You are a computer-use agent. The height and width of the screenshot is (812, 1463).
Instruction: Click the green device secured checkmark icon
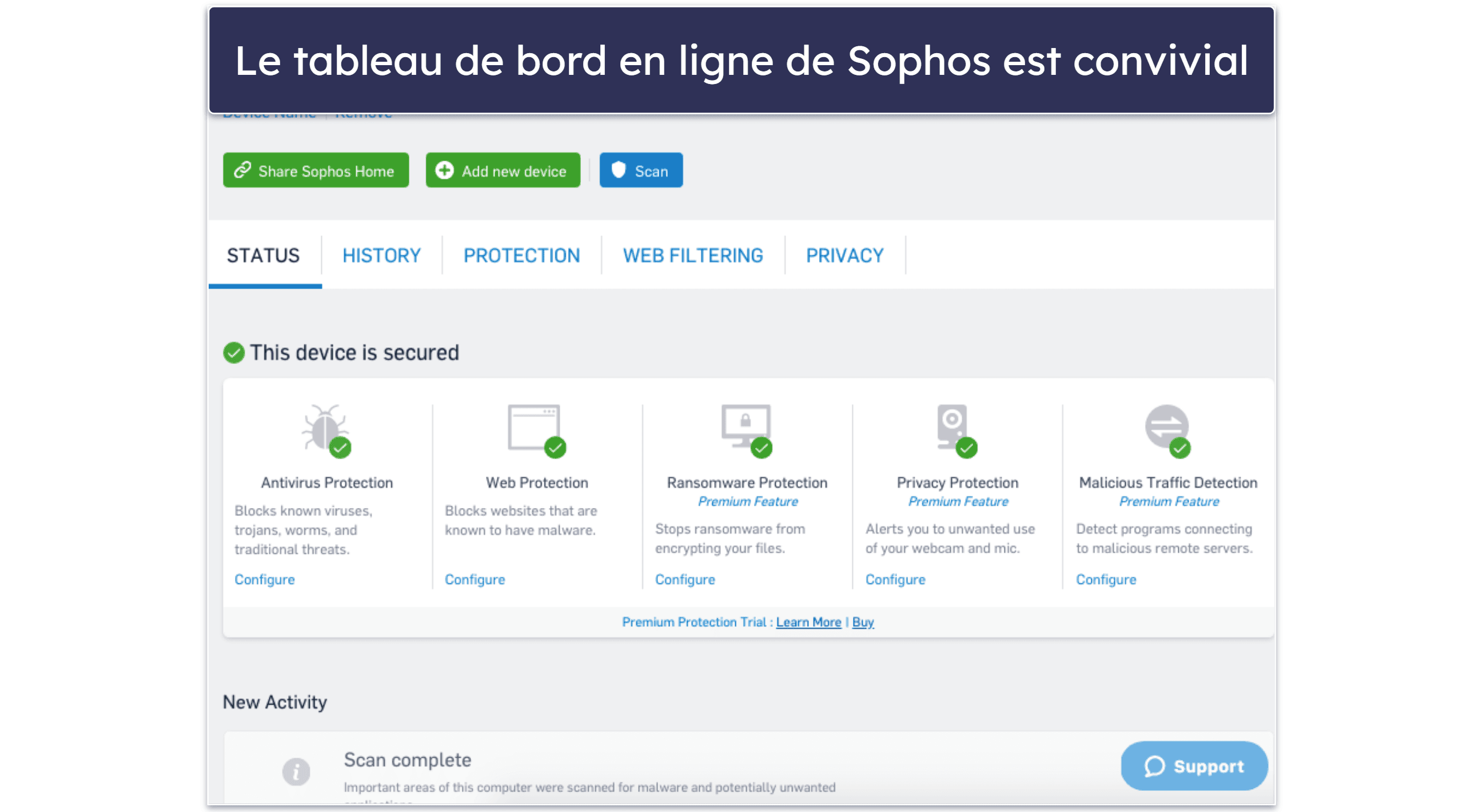[233, 352]
